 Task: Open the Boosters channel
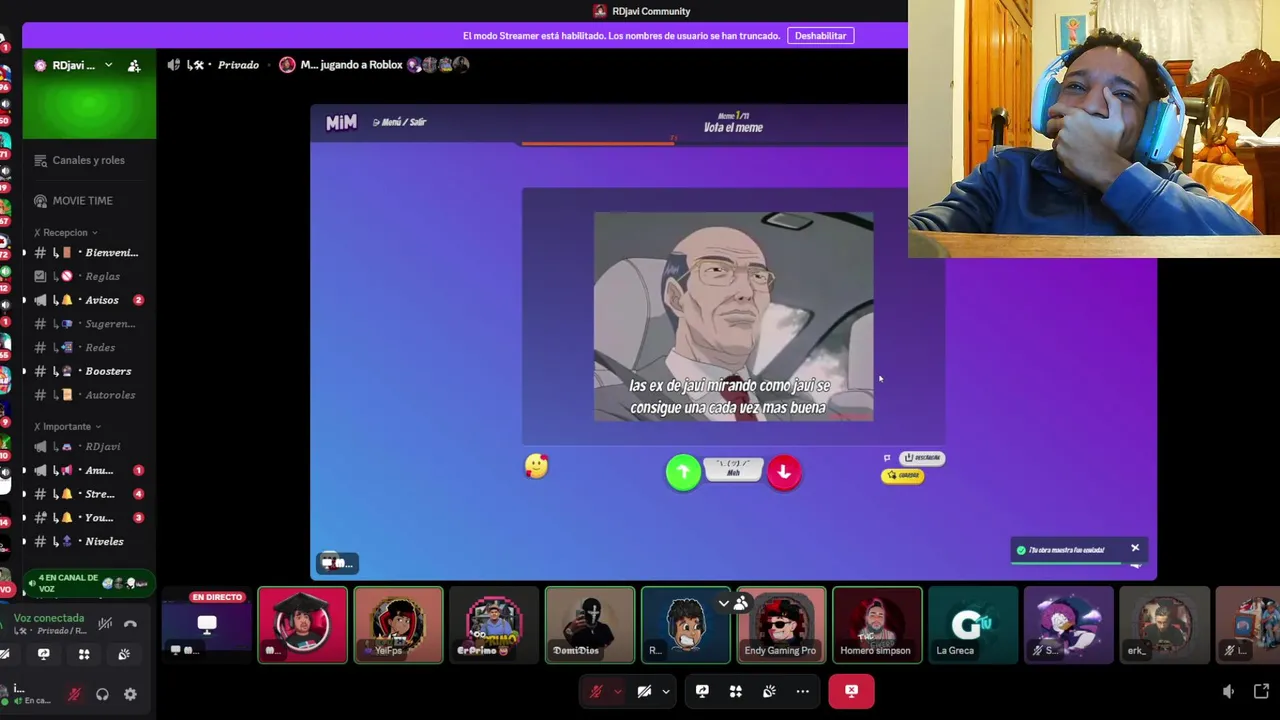pyautogui.click(x=89, y=371)
